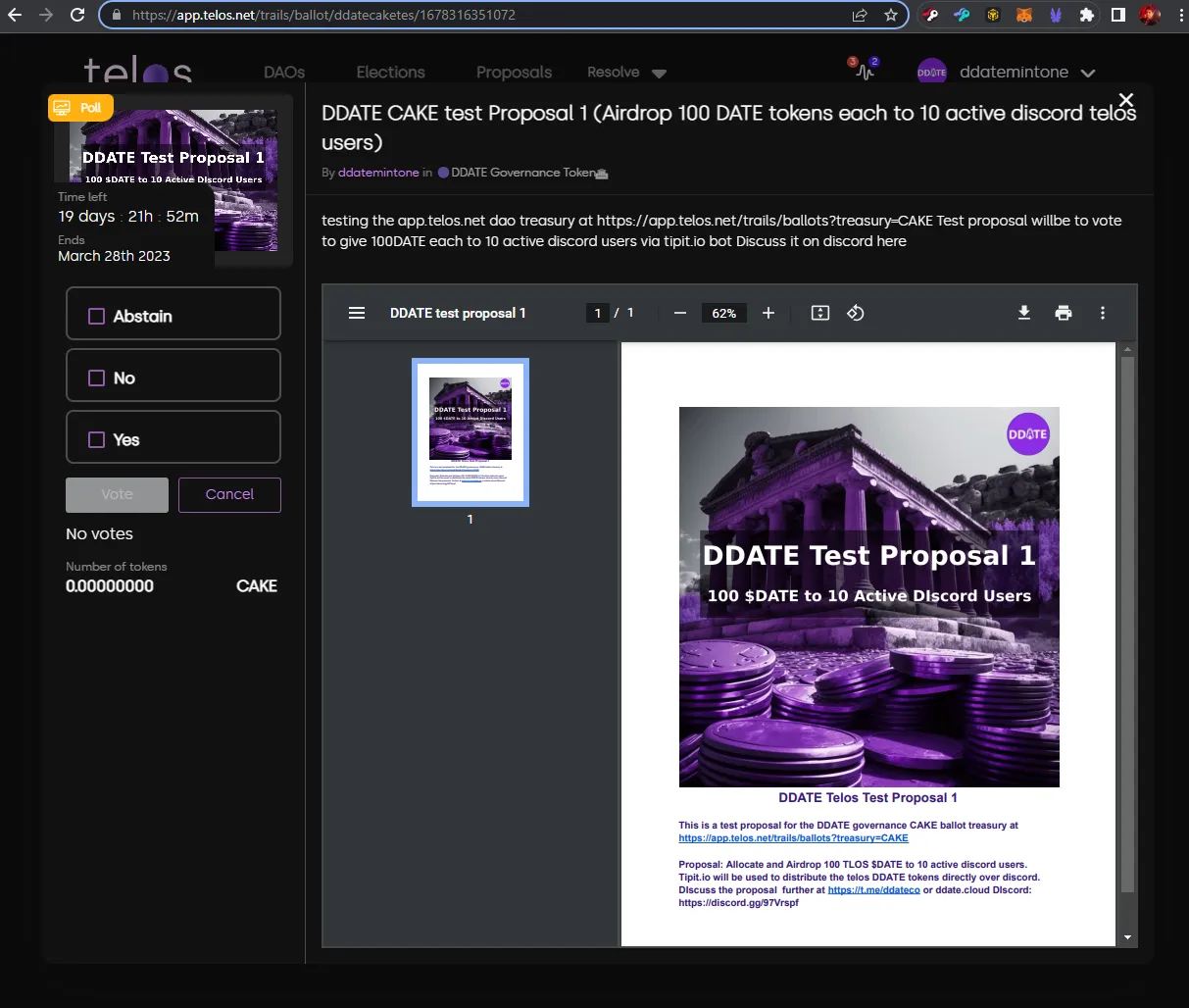
Task: Expand the Resolve dropdown menu
Action: (626, 73)
